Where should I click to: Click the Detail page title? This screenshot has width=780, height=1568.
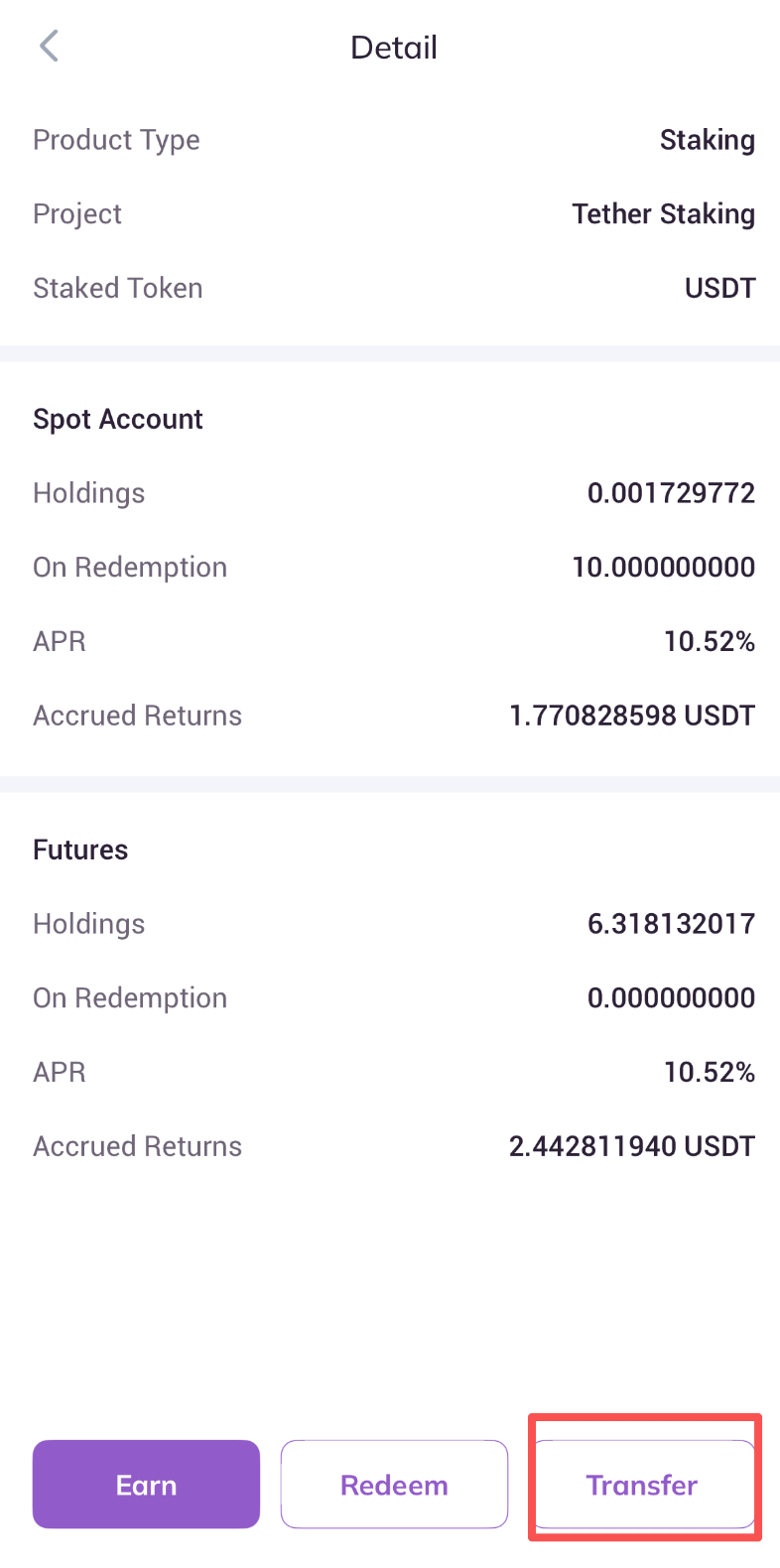pyautogui.click(x=394, y=48)
